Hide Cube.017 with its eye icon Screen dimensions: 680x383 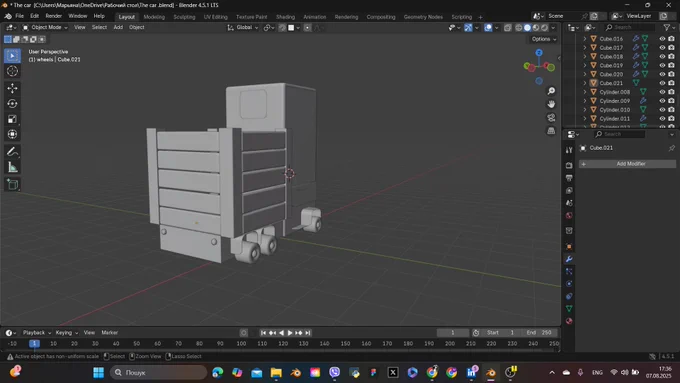tap(662, 48)
